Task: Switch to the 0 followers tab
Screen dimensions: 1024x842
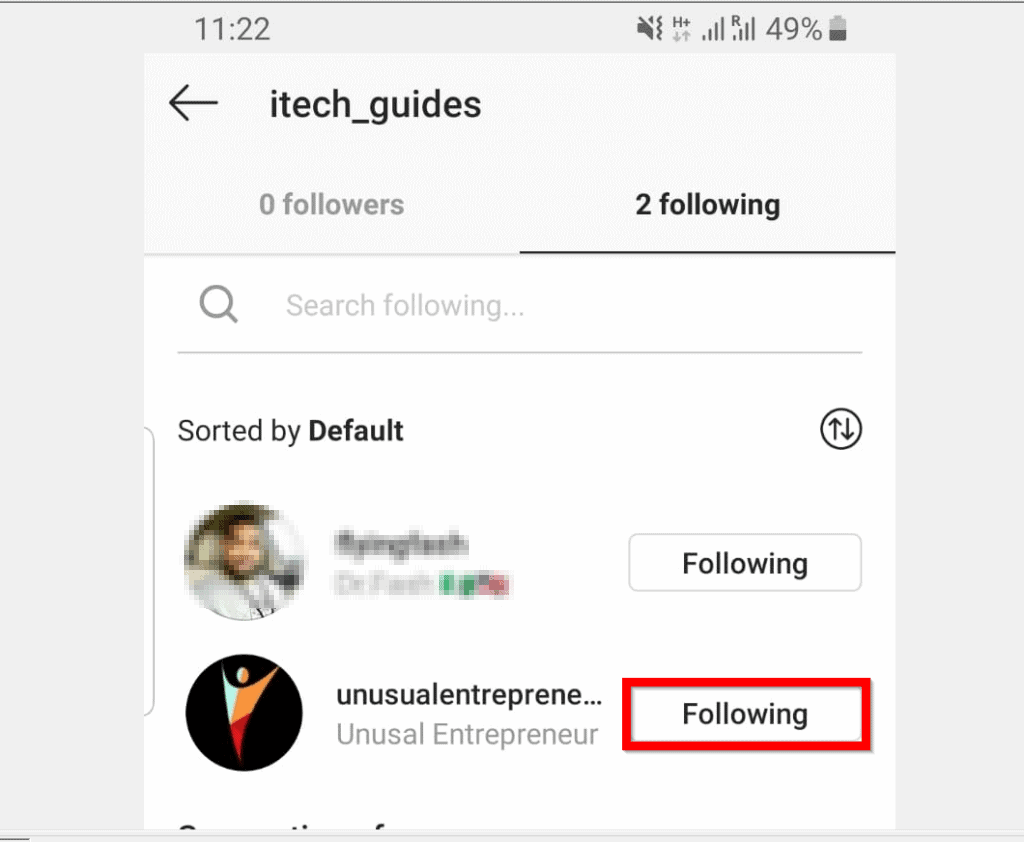Action: point(331,204)
